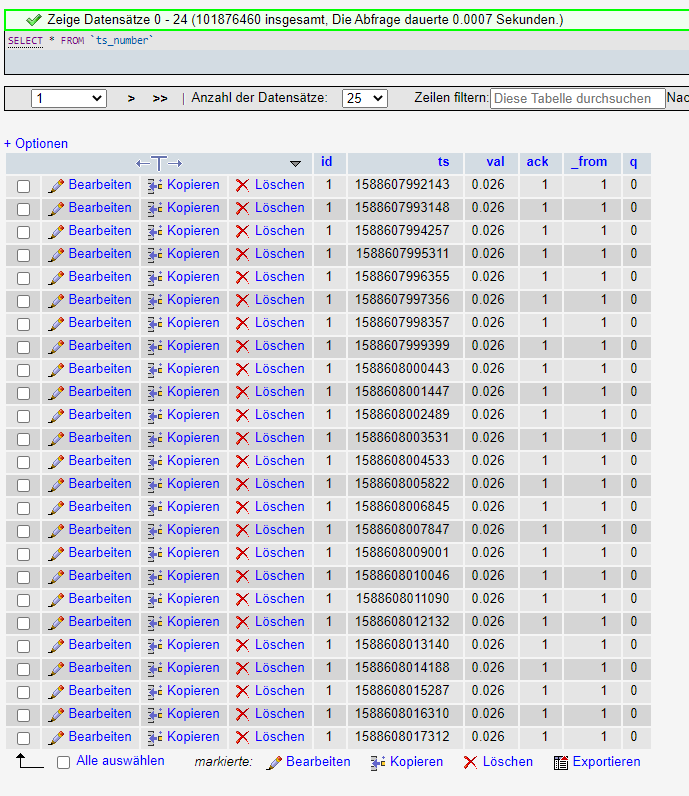Screen dimensions: 689x796
Task: Click Kopieren link for row 1588608013140
Action: [193, 645]
